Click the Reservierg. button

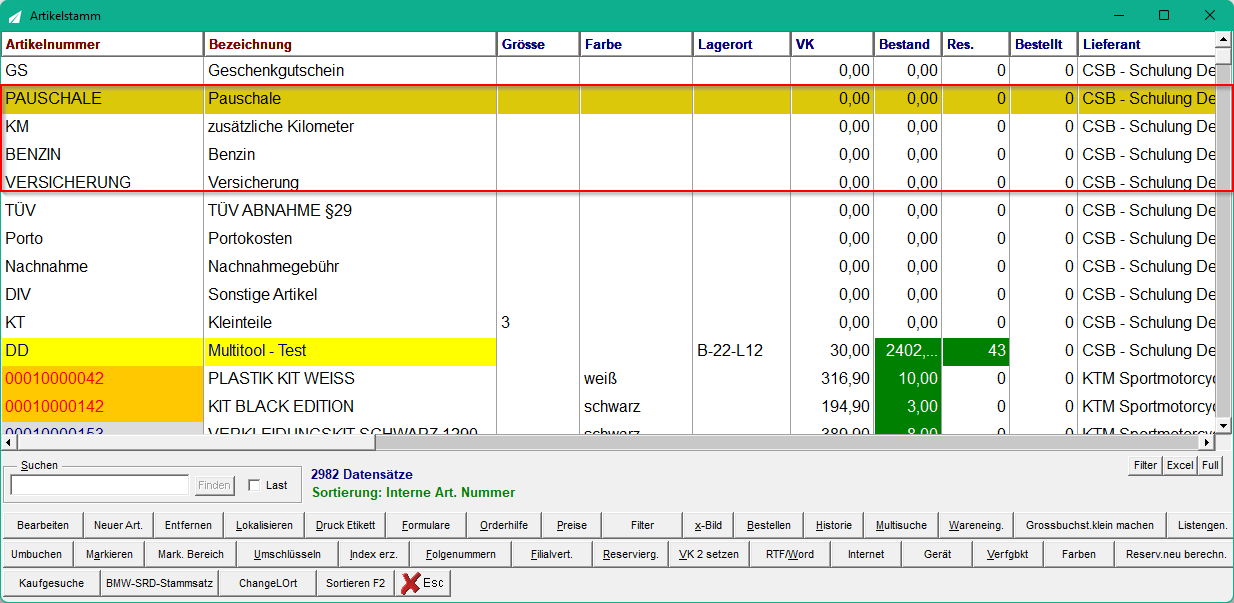631,554
